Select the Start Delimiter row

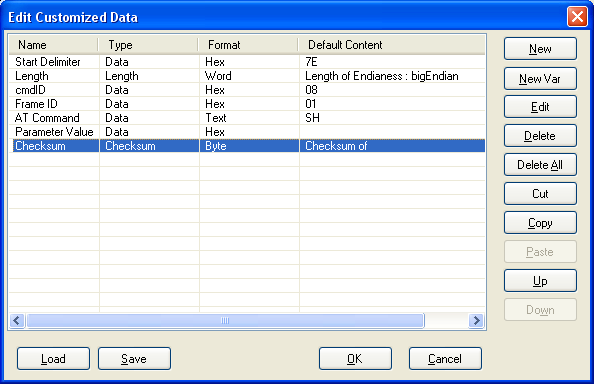click(247, 62)
